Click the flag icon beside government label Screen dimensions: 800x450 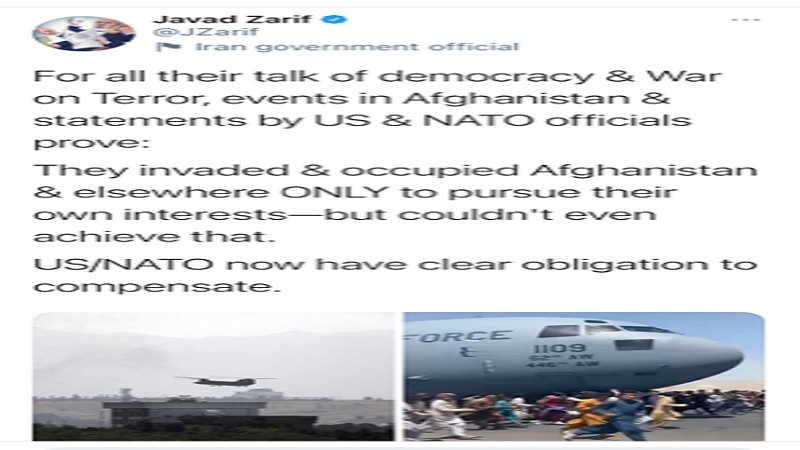click(169, 47)
